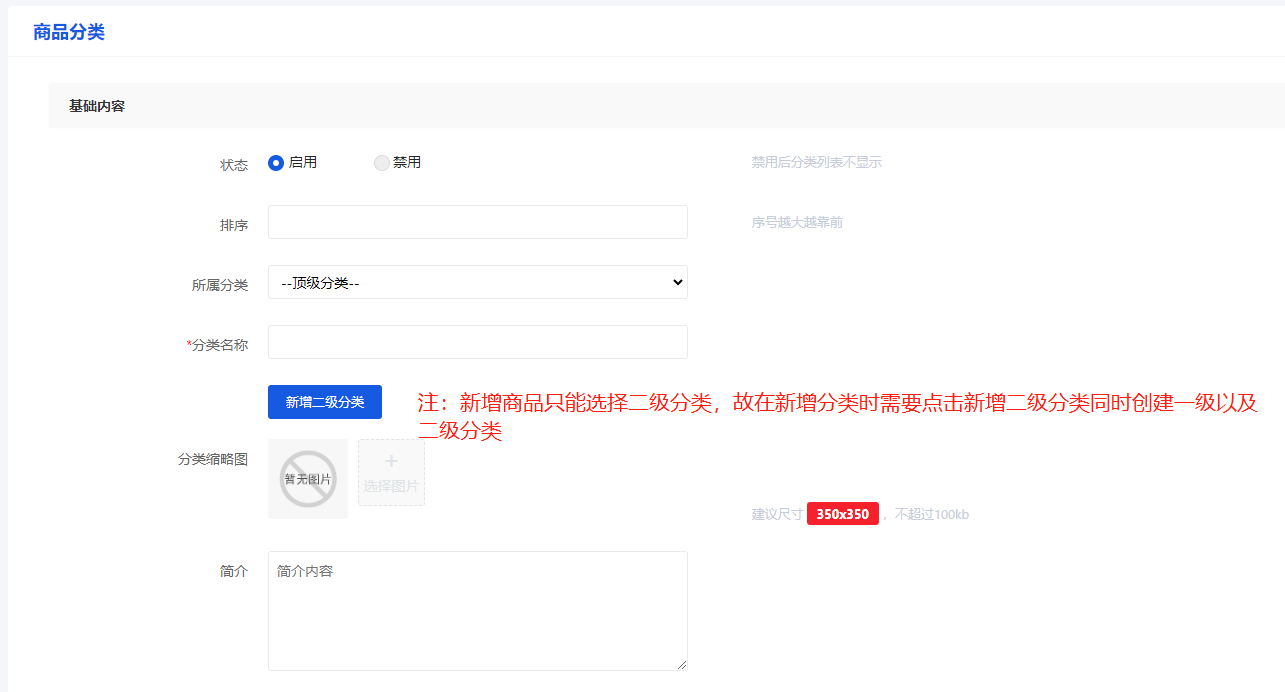
Task: Click inside the 简介内容 textarea
Action: [477, 610]
